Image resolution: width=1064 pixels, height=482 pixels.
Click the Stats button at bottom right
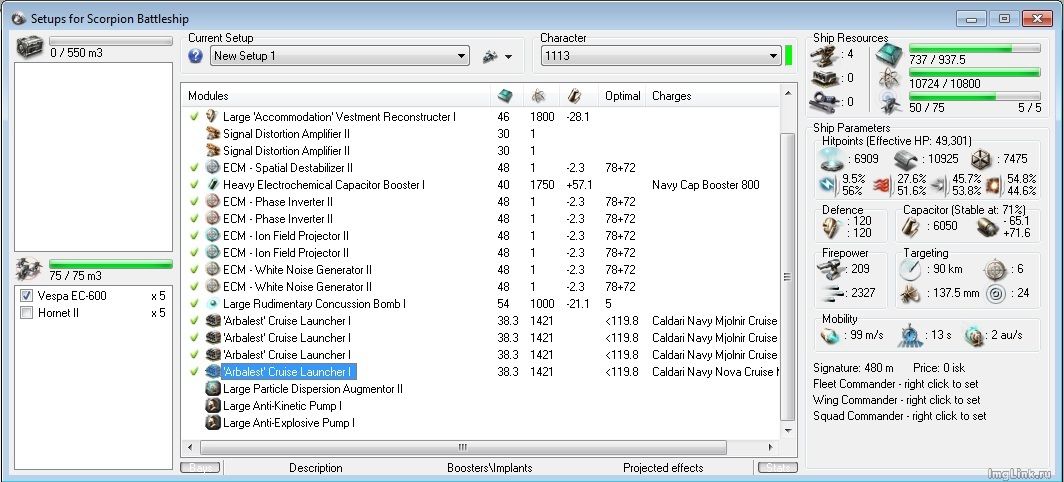click(x=778, y=468)
